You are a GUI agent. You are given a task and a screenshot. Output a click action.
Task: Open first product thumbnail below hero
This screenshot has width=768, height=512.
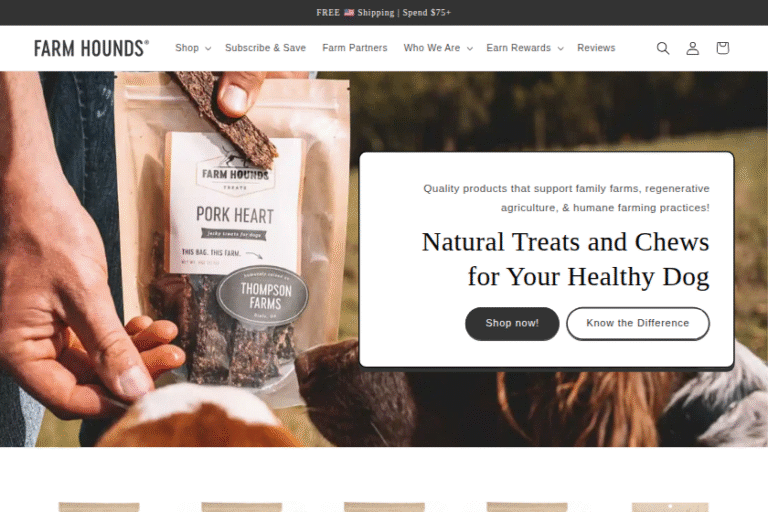[99, 507]
